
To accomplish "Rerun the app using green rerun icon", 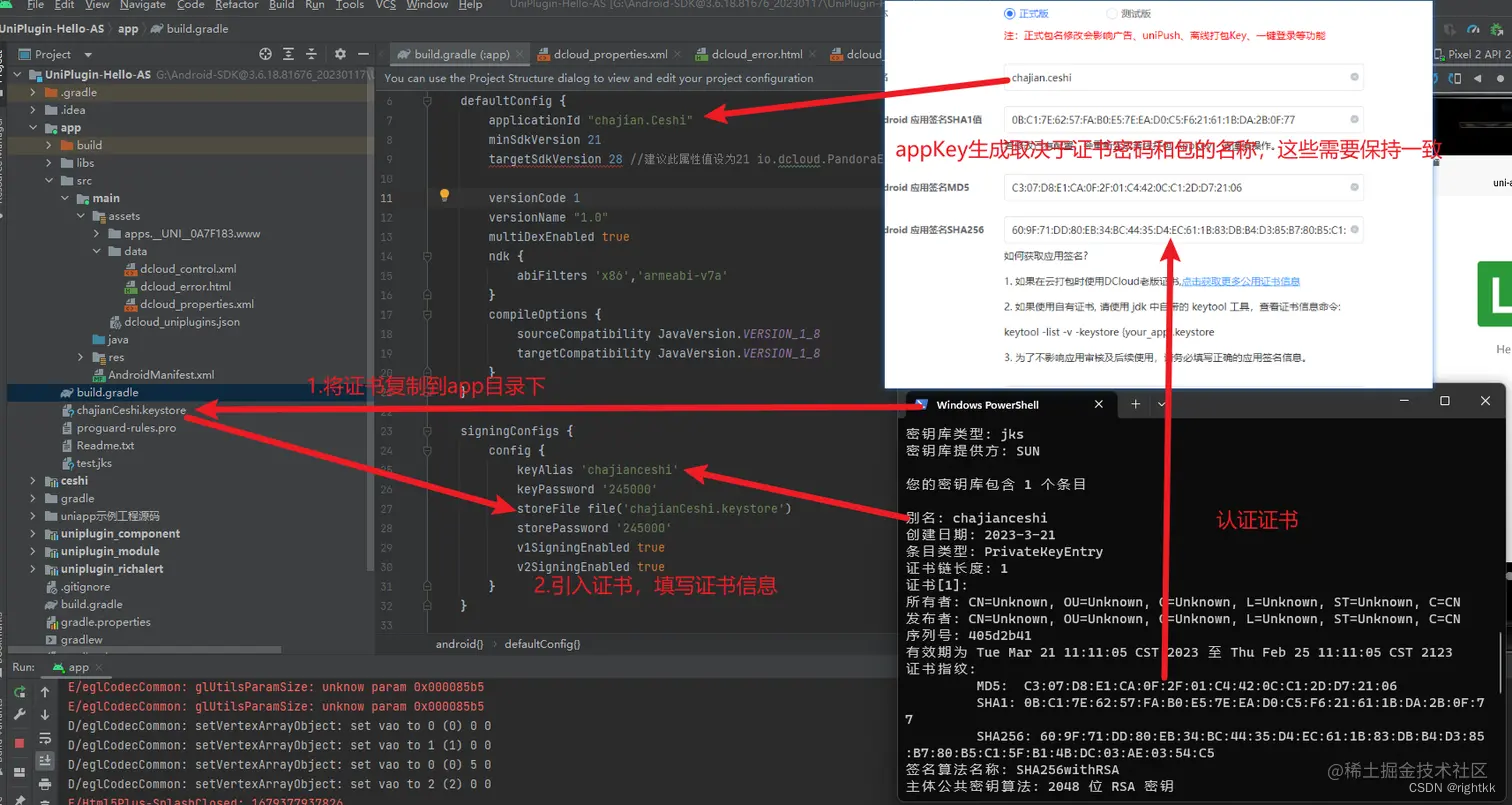I will point(19,692).
